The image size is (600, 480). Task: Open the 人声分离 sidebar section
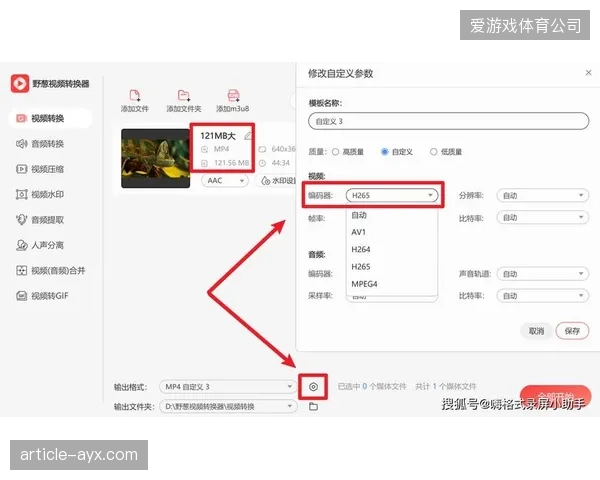pos(40,245)
